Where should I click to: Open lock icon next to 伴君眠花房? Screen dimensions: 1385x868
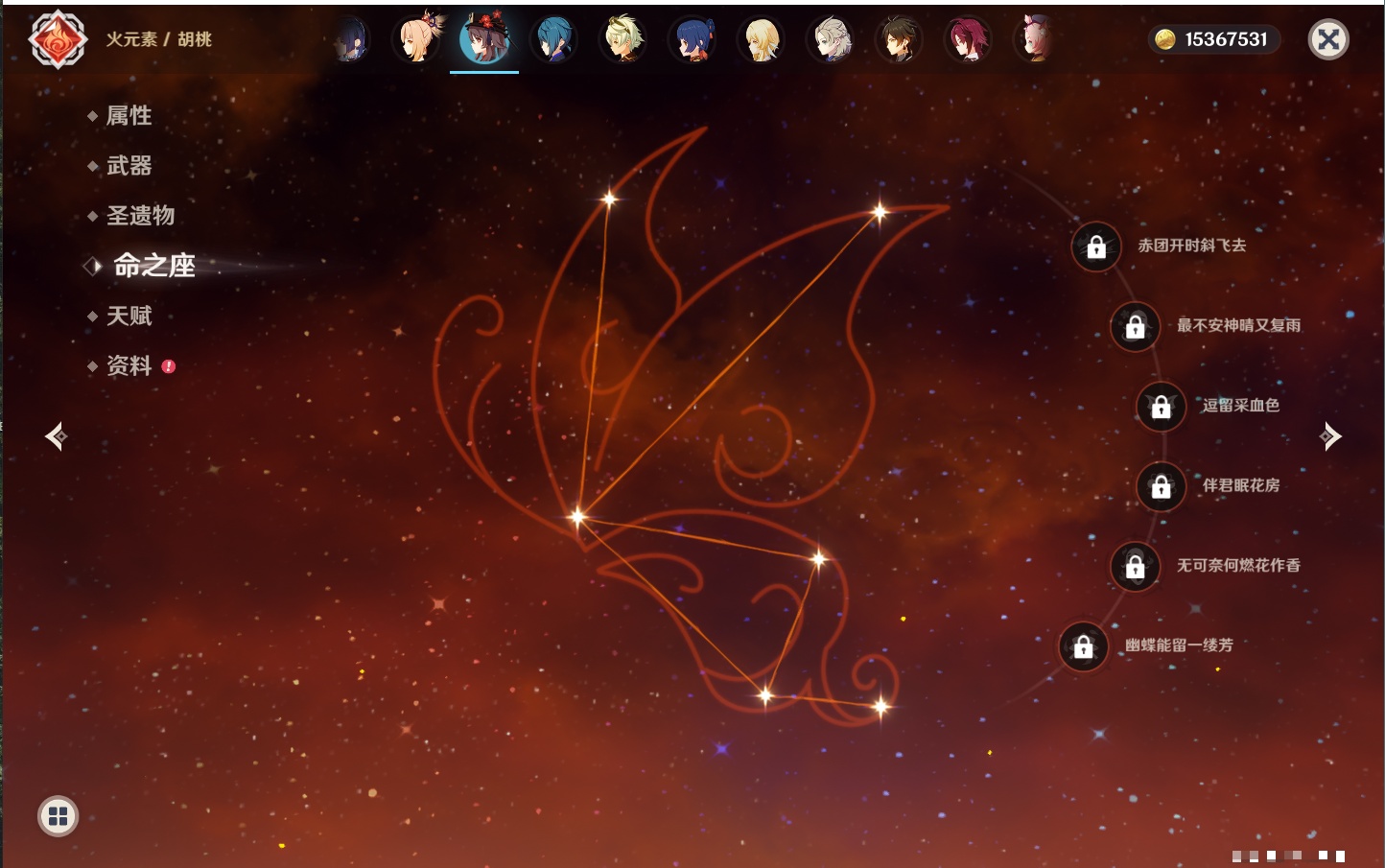point(1162,486)
